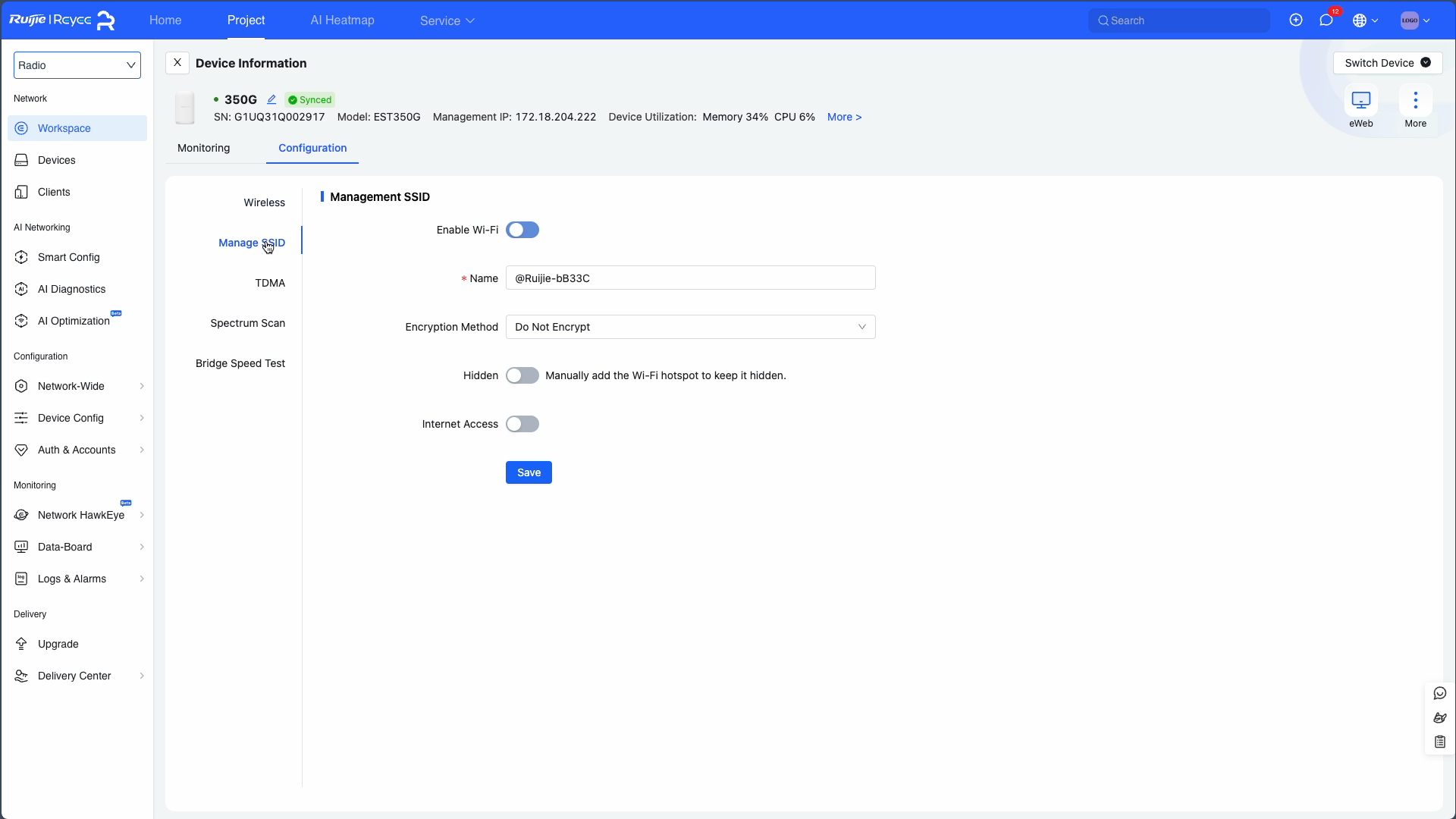This screenshot has width=1456, height=819.
Task: Toggle the Enable Wi-Fi switch
Action: coord(522,230)
